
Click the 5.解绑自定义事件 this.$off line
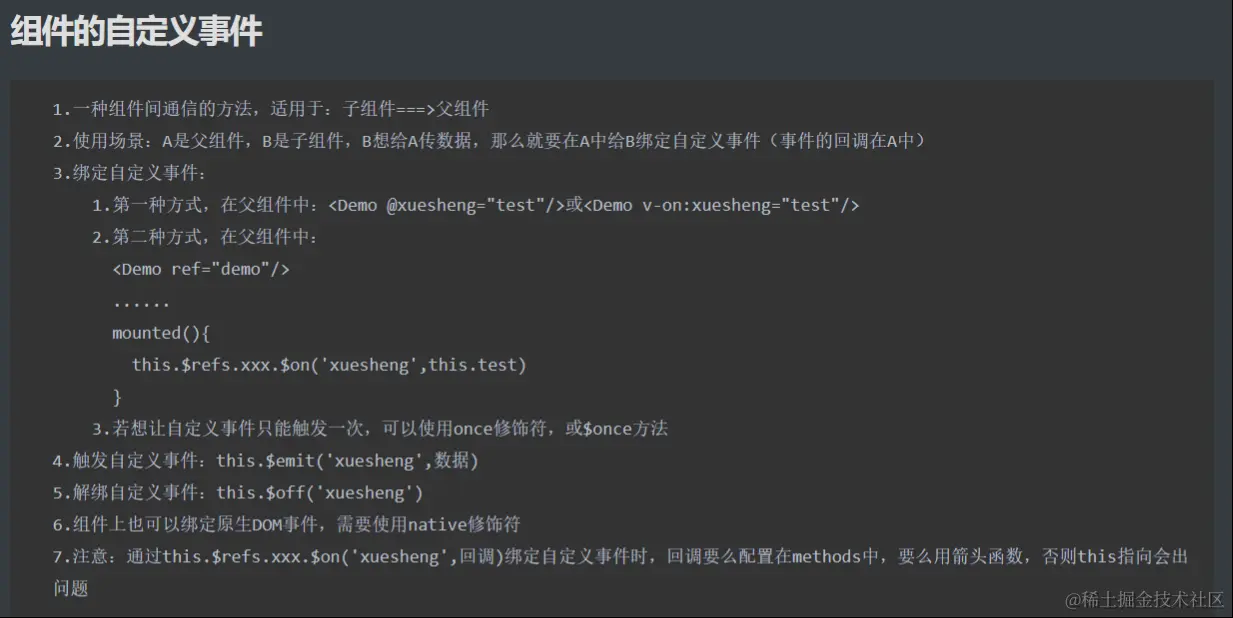coord(238,493)
